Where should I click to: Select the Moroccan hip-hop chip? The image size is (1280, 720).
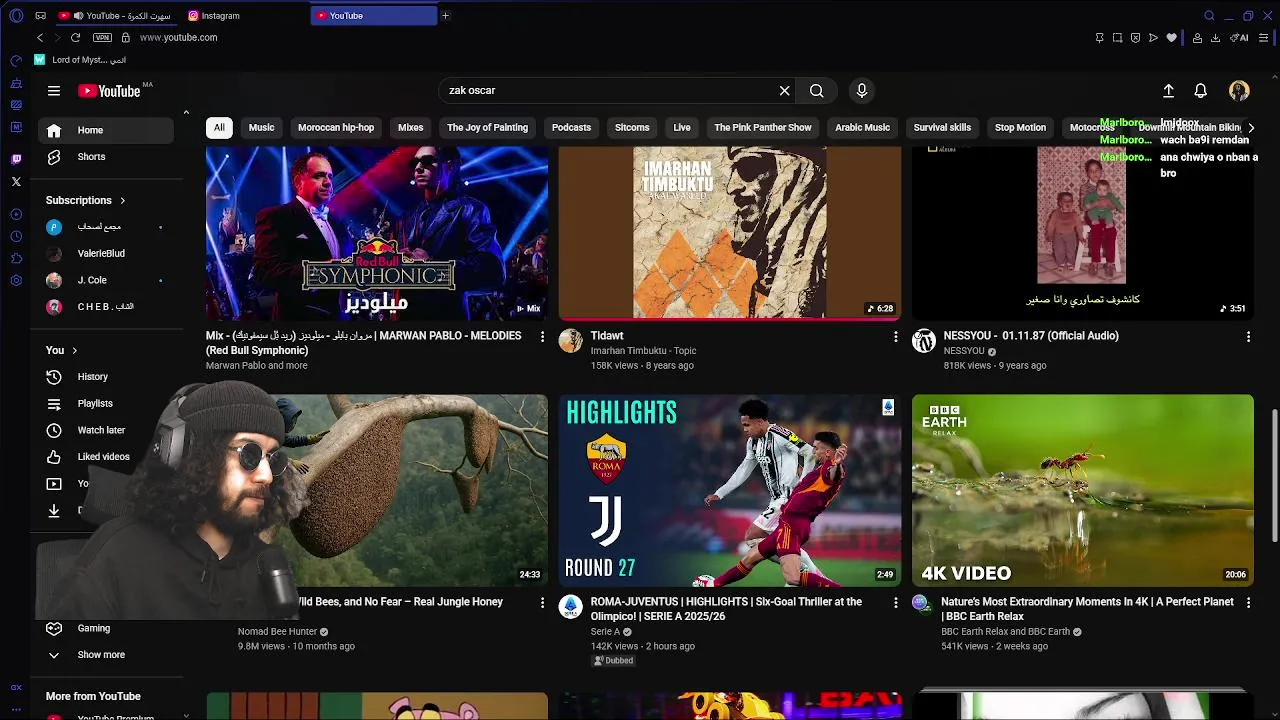tap(336, 128)
